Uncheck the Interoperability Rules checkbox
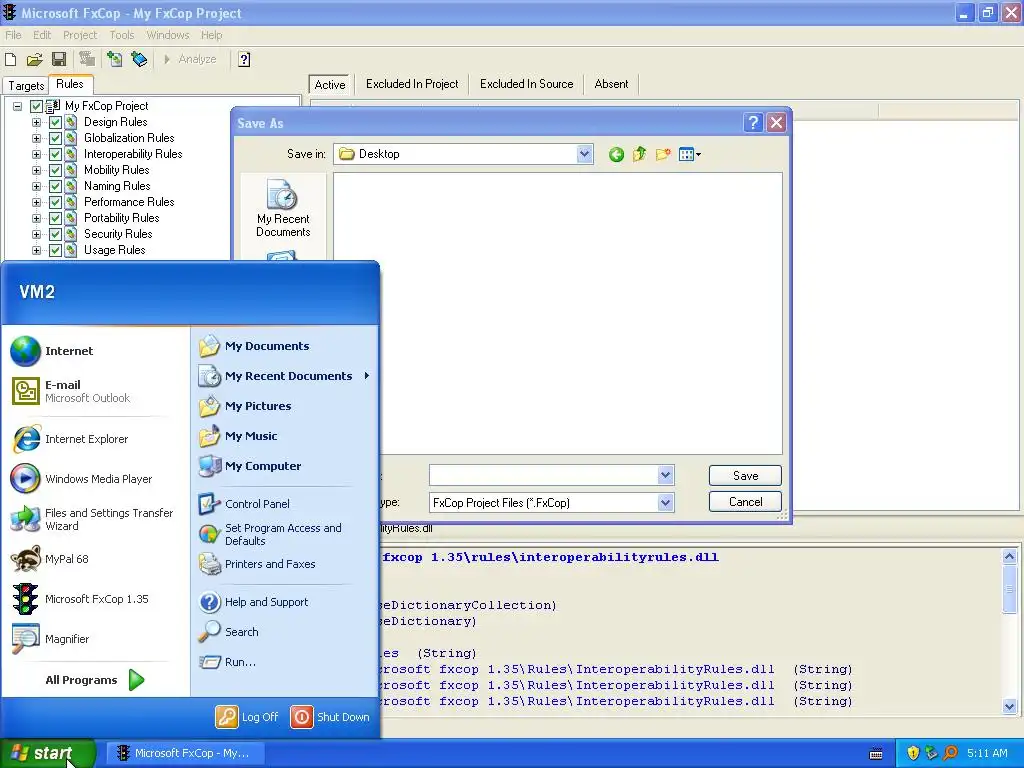This screenshot has height=768, width=1024. [56, 154]
